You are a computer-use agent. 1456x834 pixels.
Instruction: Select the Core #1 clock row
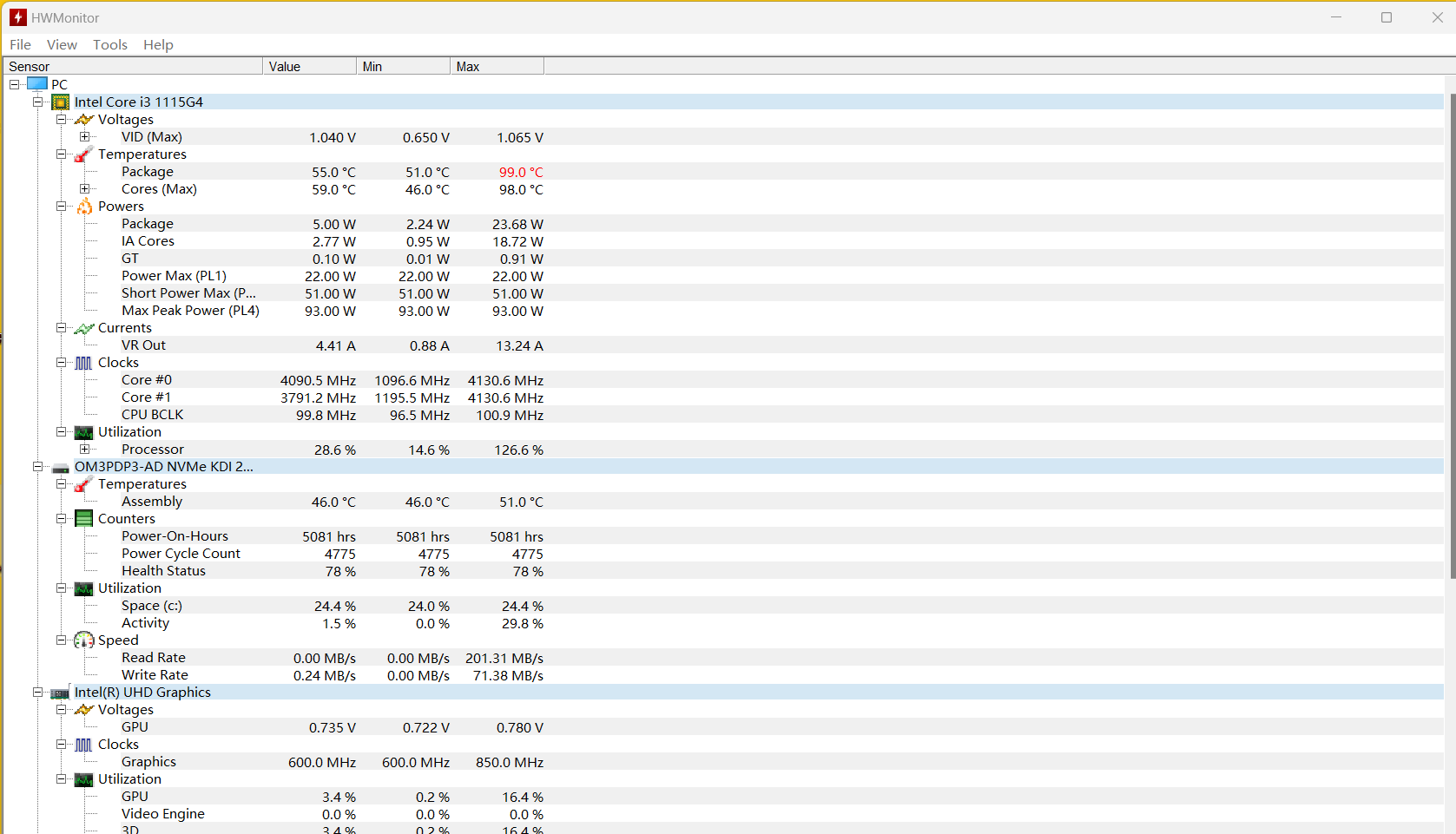click(723, 397)
